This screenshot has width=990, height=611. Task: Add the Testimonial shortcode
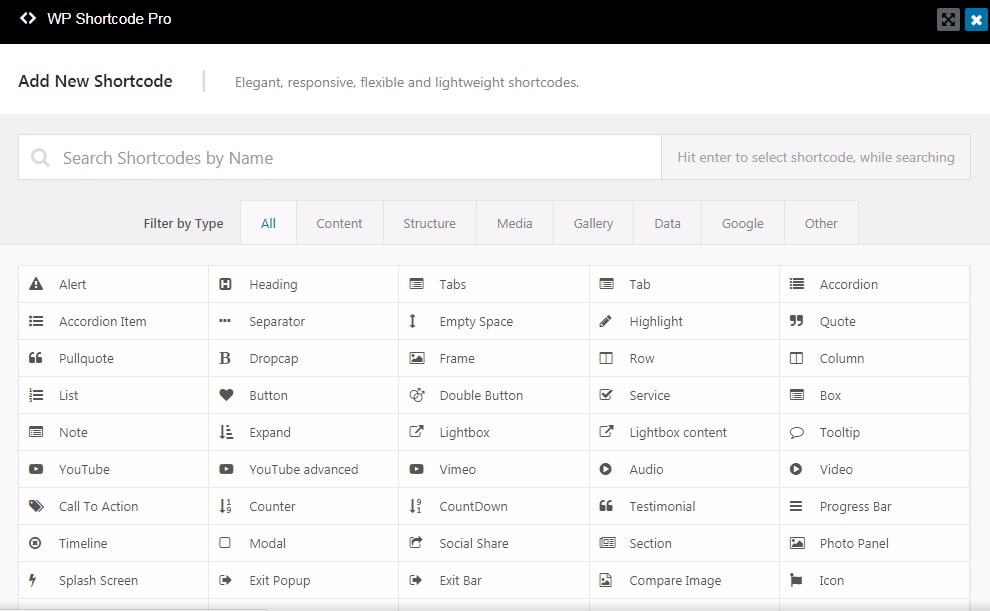662,506
